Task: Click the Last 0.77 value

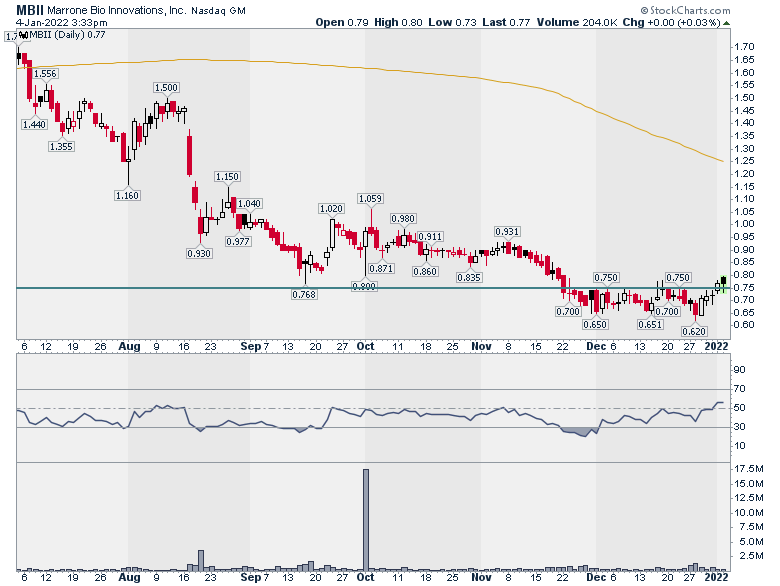Action: click(506, 22)
